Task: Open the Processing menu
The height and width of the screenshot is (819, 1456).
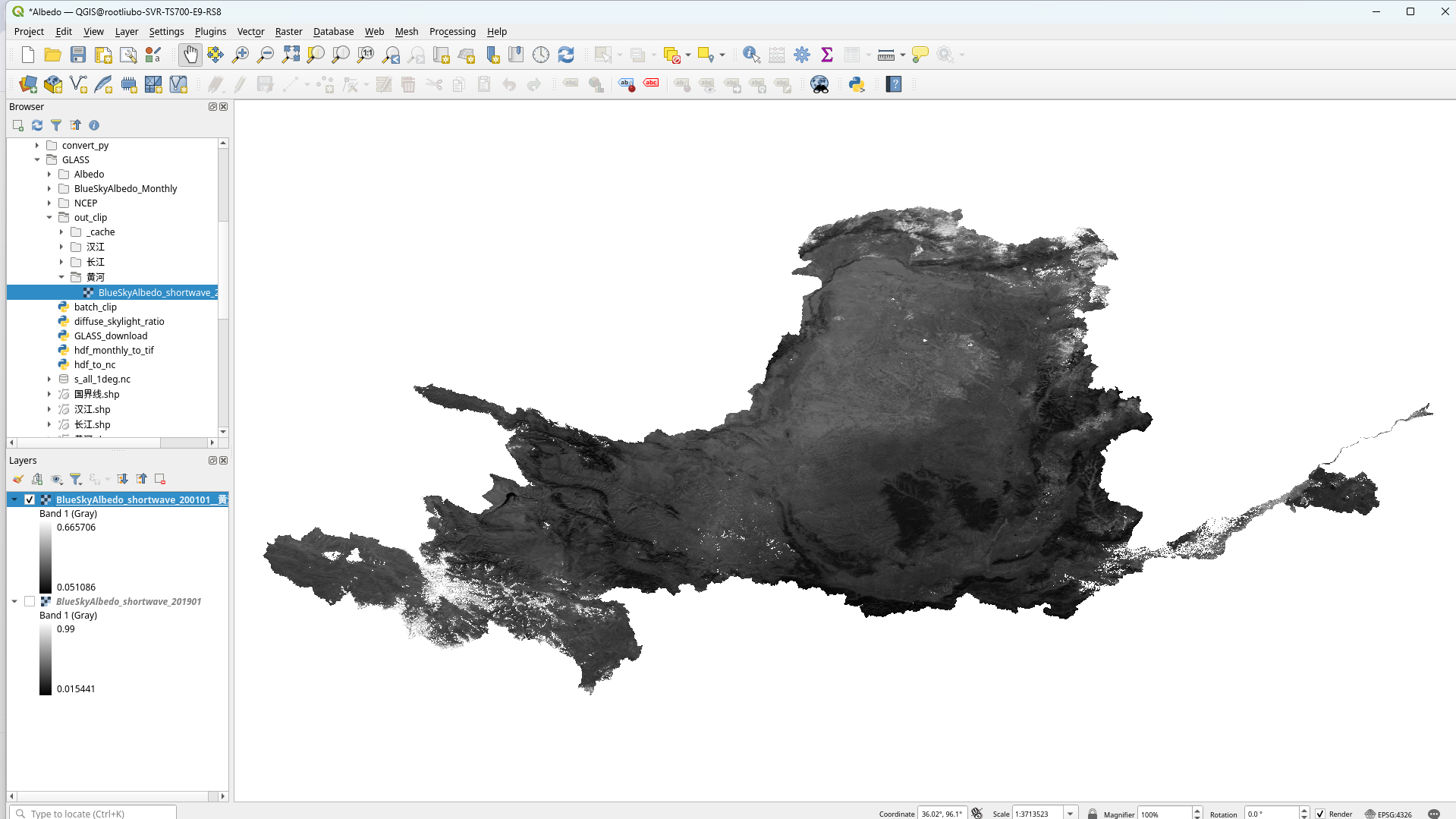Action: click(452, 31)
